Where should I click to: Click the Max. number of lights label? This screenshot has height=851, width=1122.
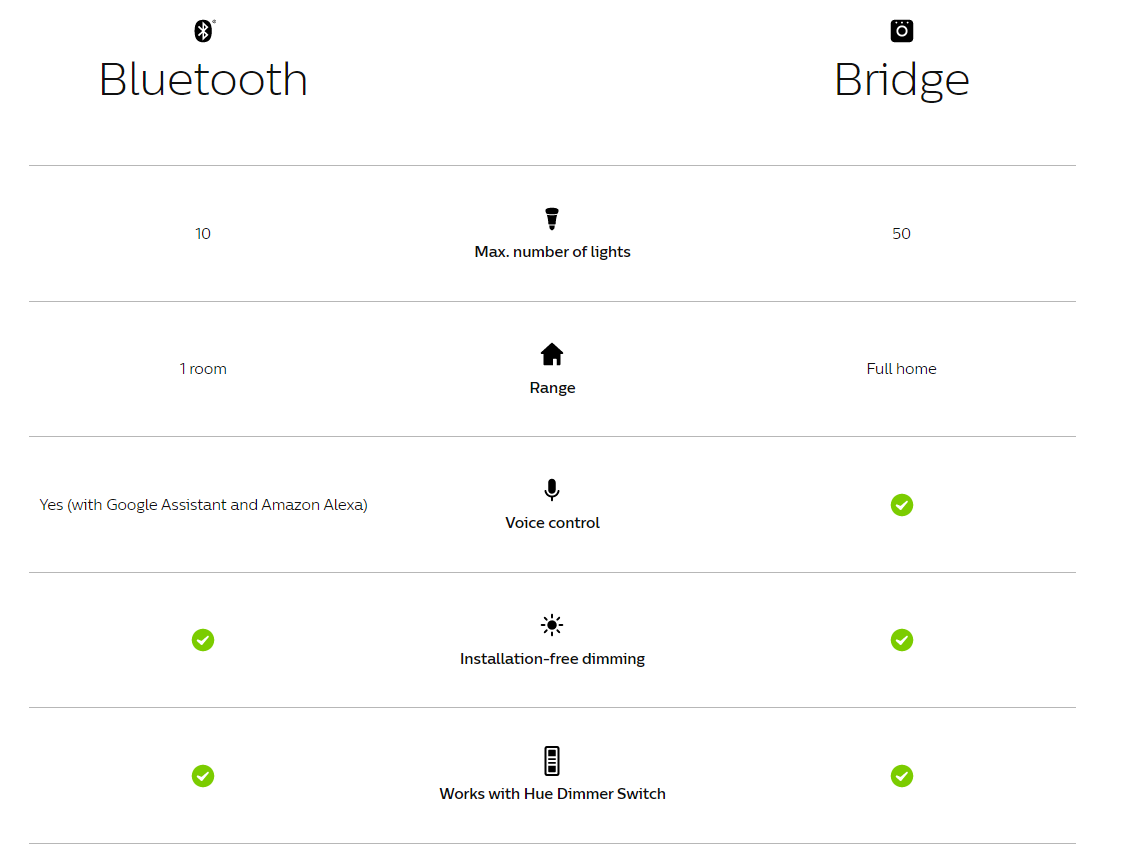pyautogui.click(x=552, y=252)
